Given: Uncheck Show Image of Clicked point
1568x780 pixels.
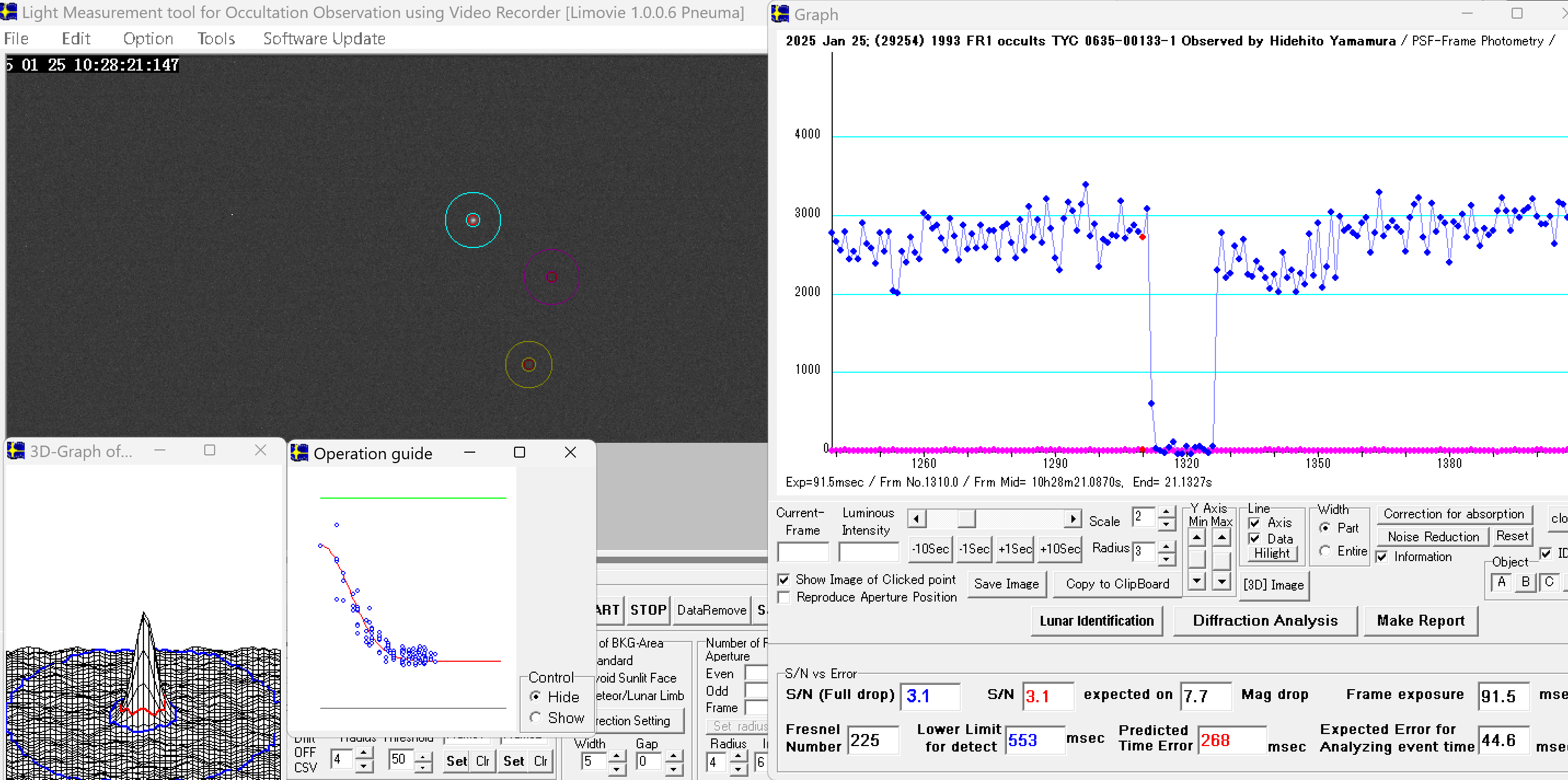Looking at the screenshot, I should click(785, 580).
